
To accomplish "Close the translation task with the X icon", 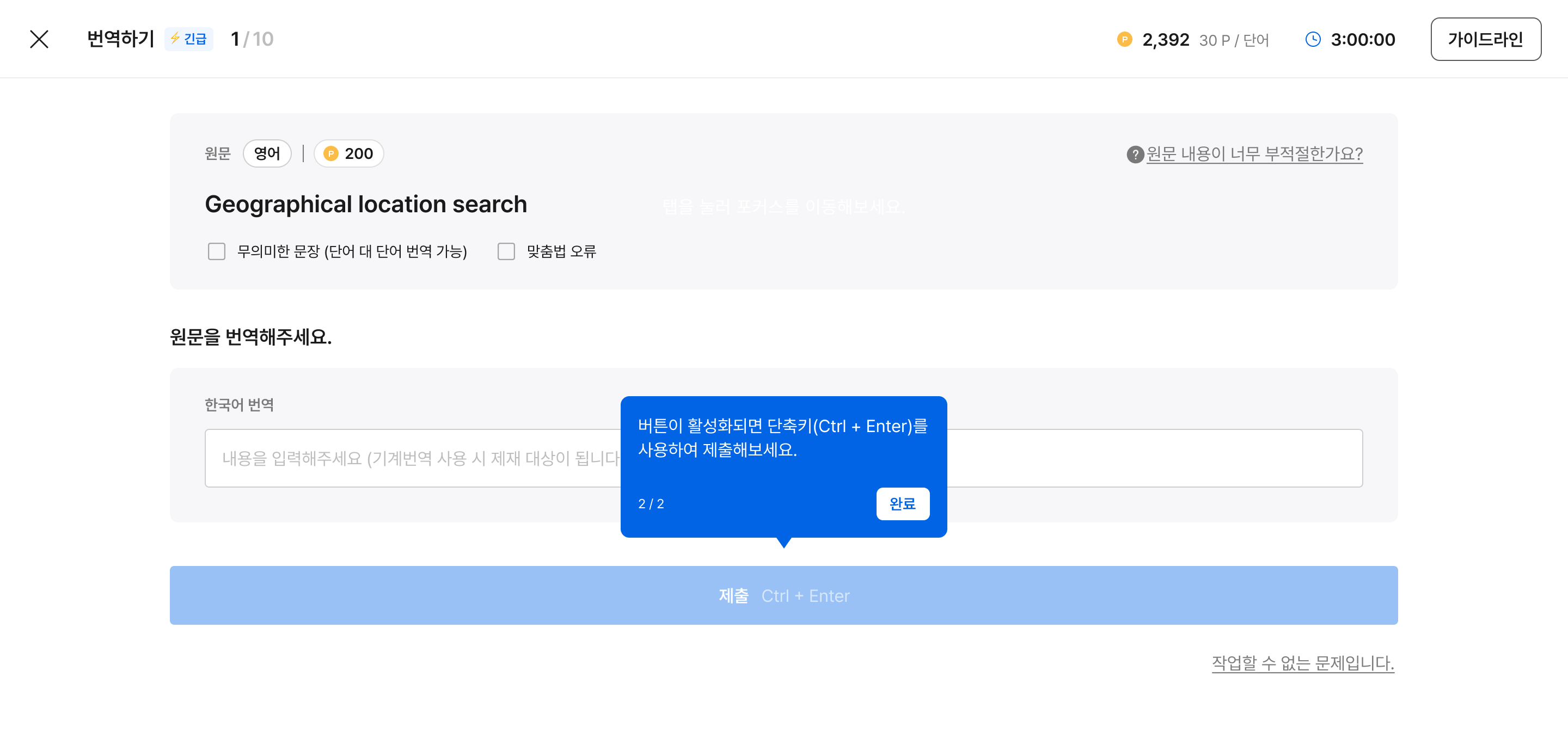I will pos(39,39).
